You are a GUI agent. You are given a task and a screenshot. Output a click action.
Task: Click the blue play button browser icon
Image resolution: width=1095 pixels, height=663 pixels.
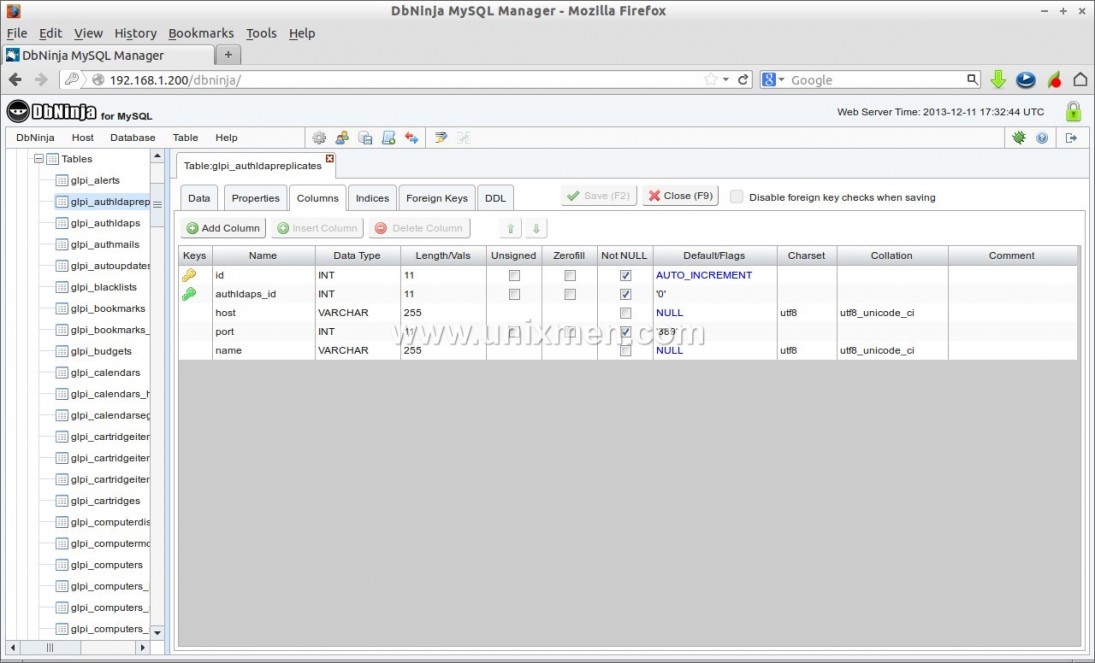tap(1025, 80)
